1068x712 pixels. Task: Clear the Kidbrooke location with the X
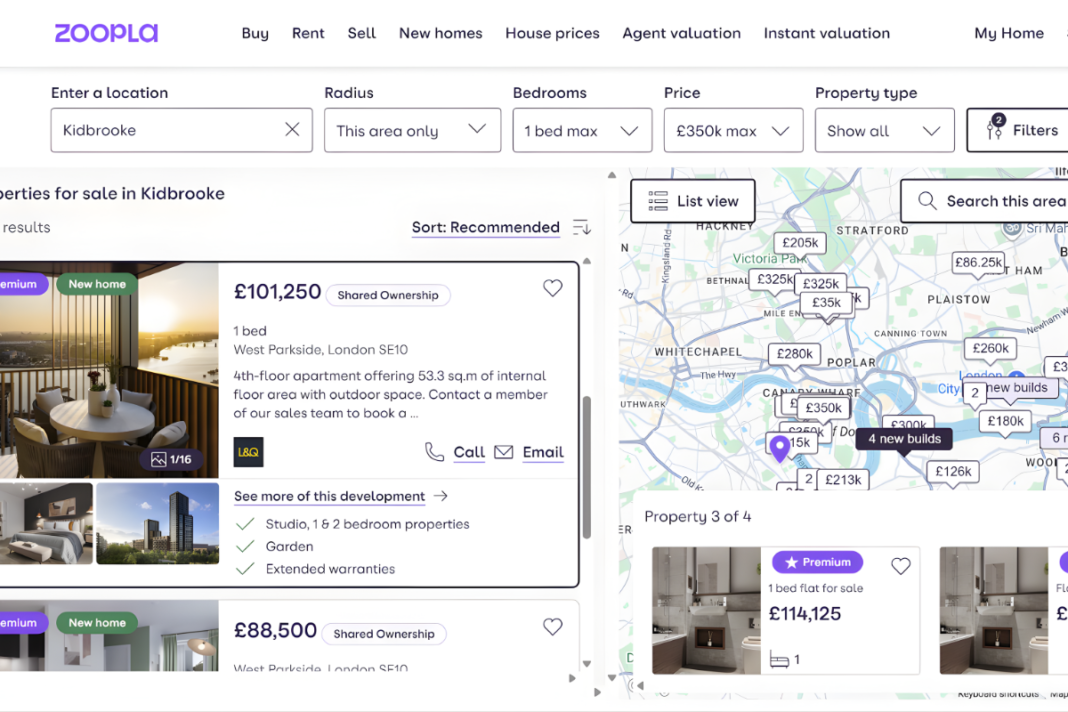(x=291, y=129)
